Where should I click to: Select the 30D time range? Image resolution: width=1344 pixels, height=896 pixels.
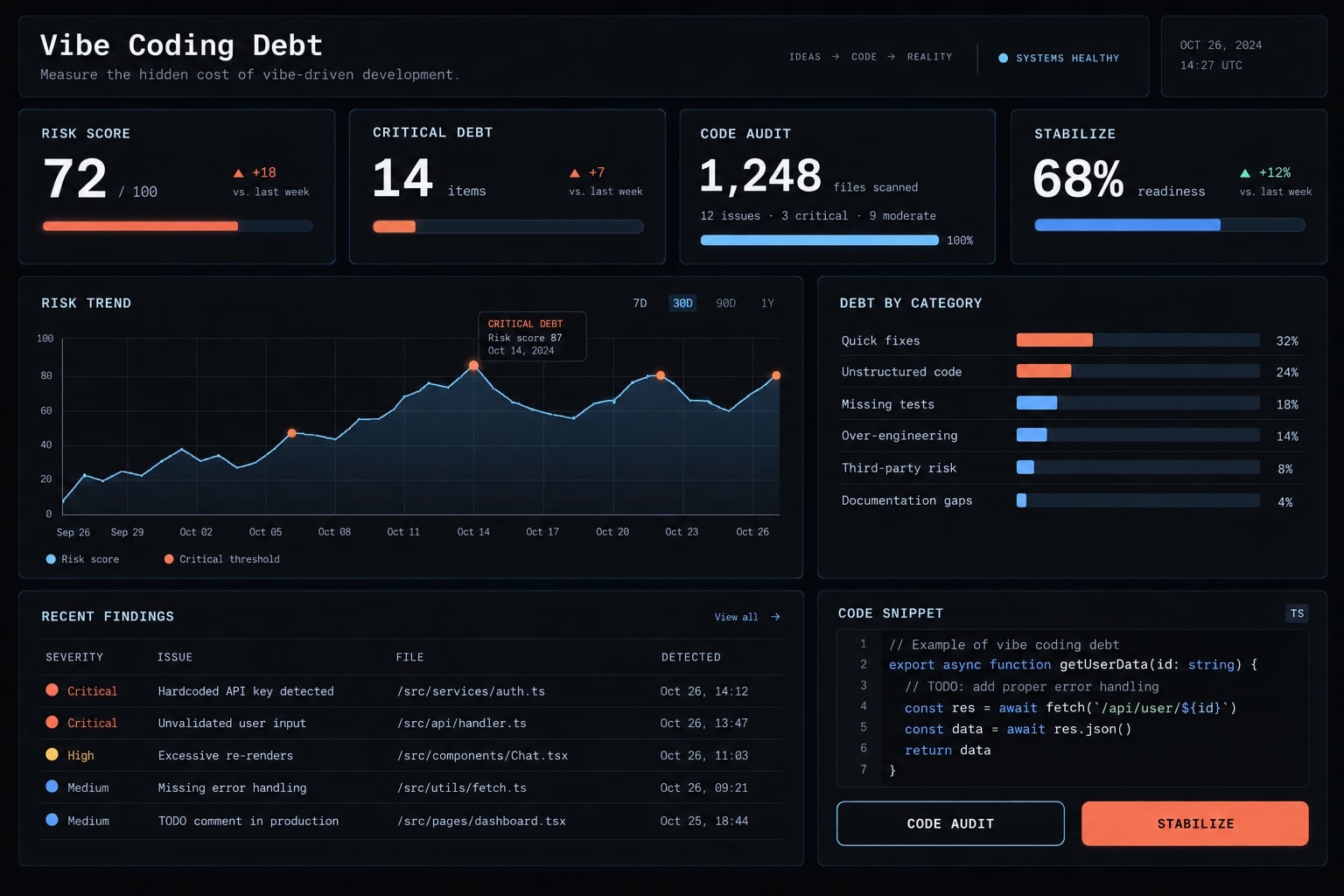[x=682, y=304]
